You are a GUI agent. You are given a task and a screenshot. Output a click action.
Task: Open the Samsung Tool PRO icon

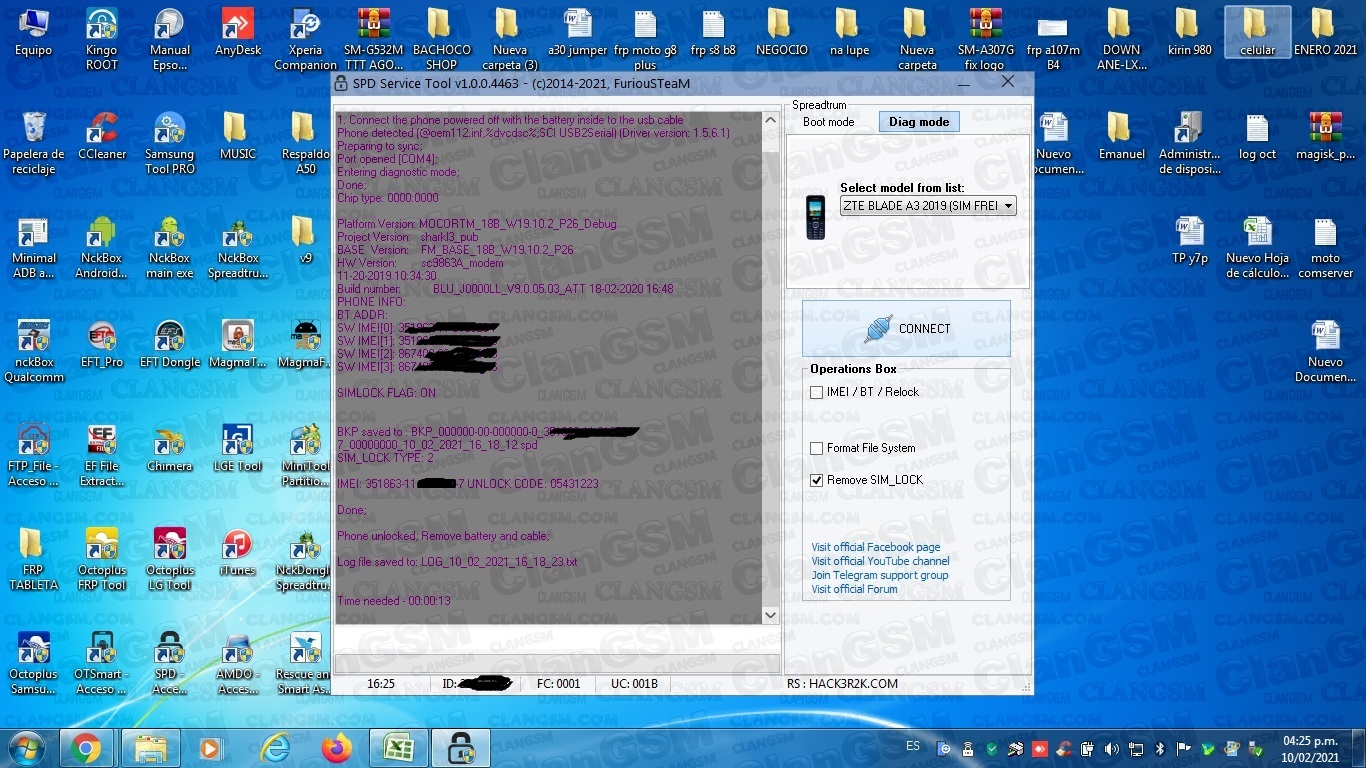pyautogui.click(x=169, y=131)
